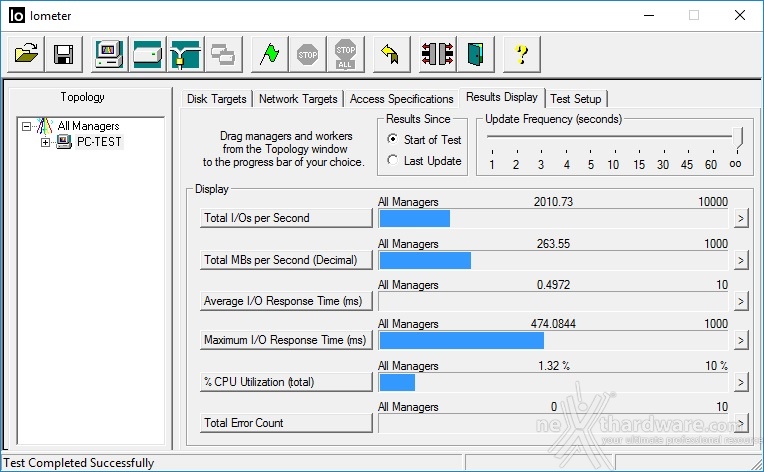Viewport: 764px width, 472px height.
Task: Open About Iometer help question mark
Action: click(521, 54)
